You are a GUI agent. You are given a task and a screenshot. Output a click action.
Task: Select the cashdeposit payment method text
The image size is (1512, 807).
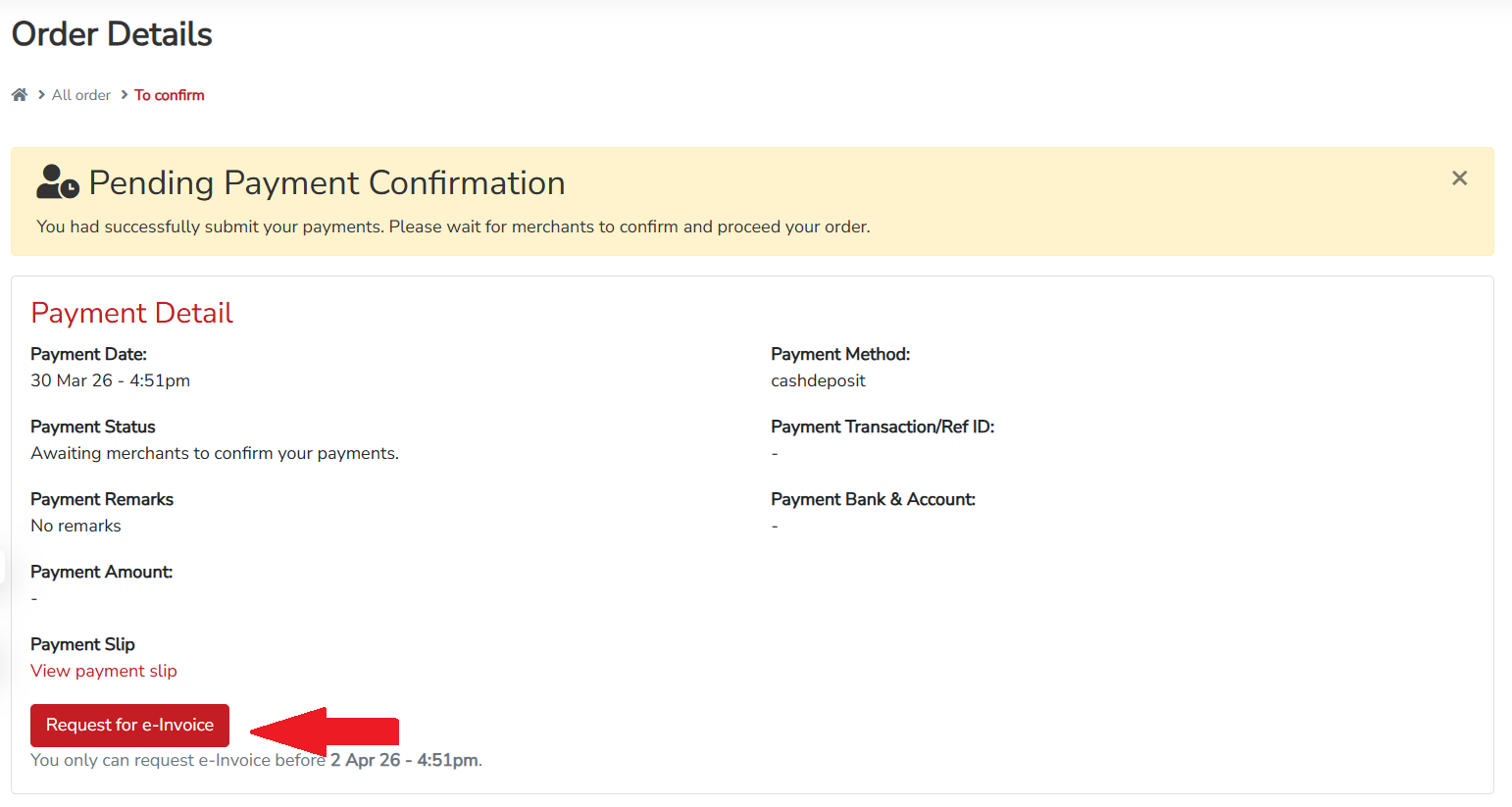pos(818,380)
